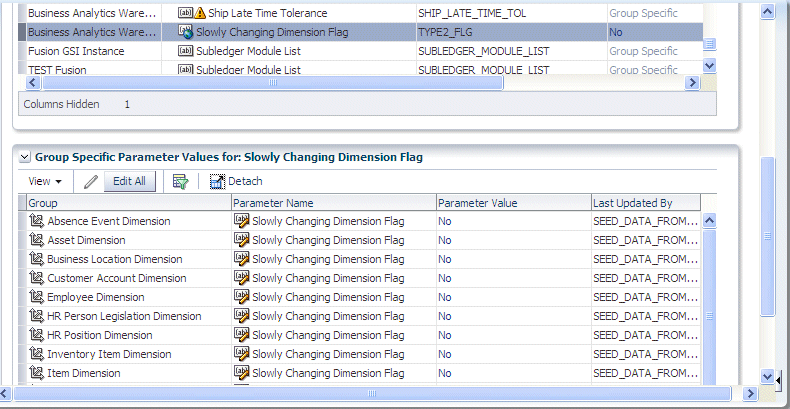Click parameter icon in Customer Account Dimension row

point(242,278)
